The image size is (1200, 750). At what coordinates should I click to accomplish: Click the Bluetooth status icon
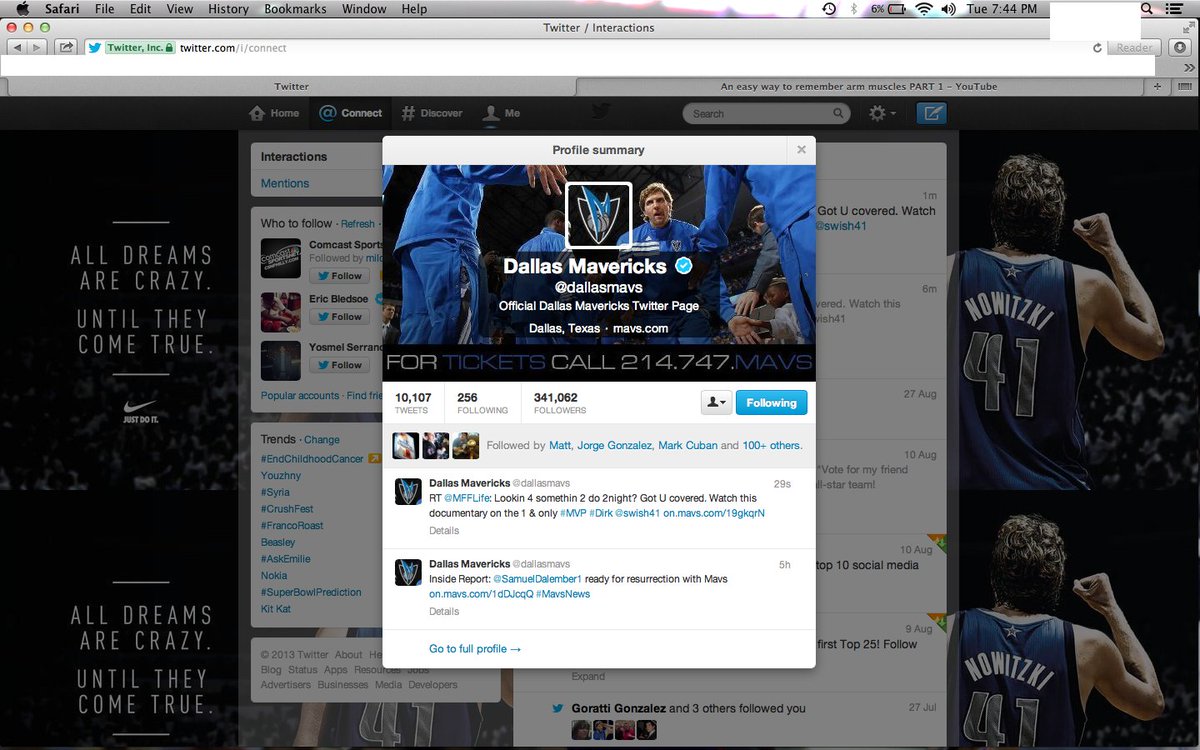[853, 9]
